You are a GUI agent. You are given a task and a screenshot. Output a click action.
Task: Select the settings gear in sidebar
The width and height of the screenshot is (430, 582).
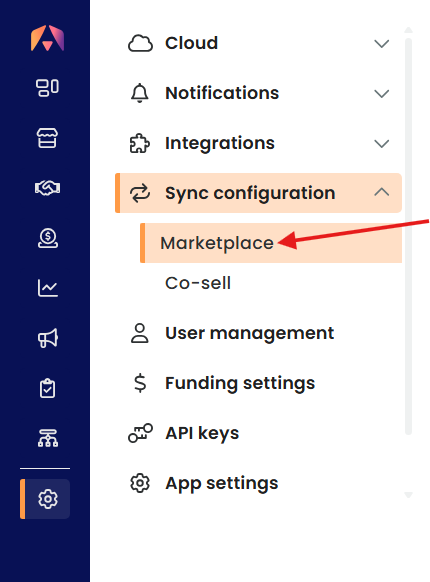[48, 499]
